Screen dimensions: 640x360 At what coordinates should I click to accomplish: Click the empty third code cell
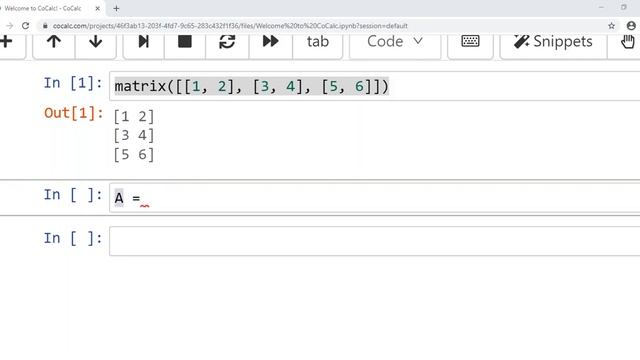click(x=375, y=241)
